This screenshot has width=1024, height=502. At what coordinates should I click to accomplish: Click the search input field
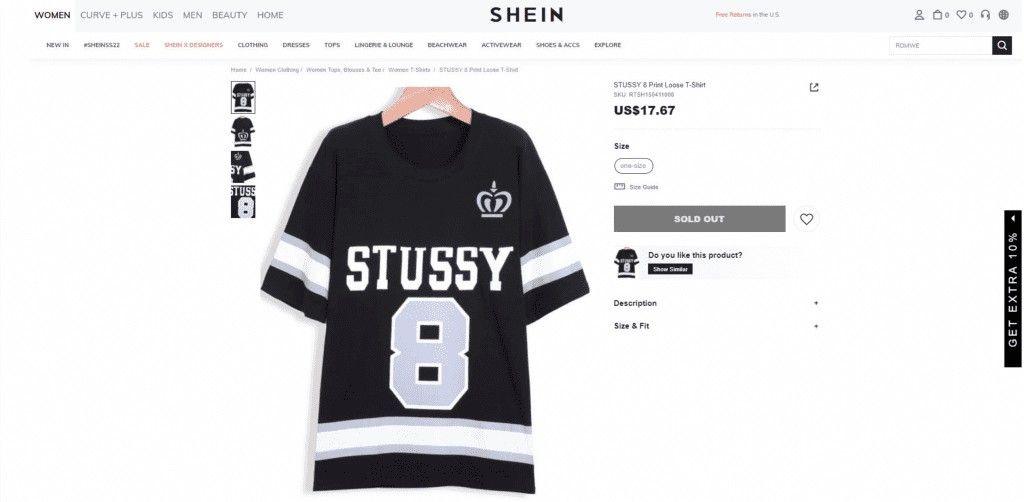pos(940,45)
